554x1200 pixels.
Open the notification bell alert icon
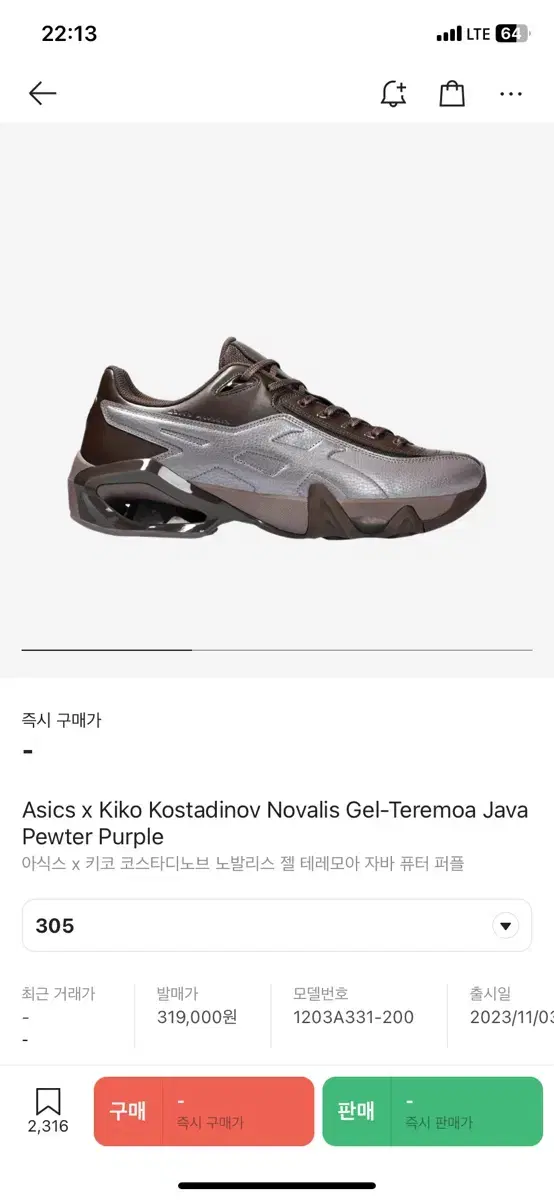[x=394, y=94]
